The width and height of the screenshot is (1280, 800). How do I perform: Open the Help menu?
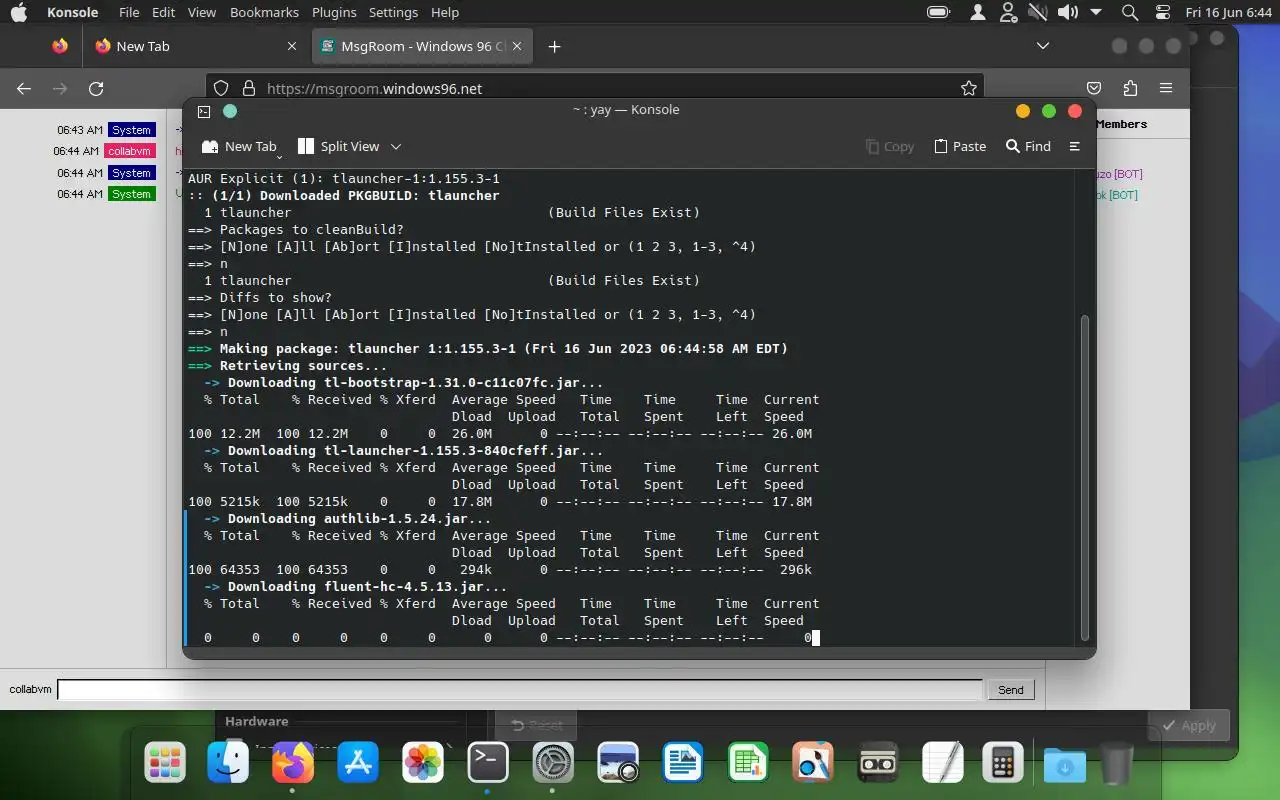tap(445, 12)
